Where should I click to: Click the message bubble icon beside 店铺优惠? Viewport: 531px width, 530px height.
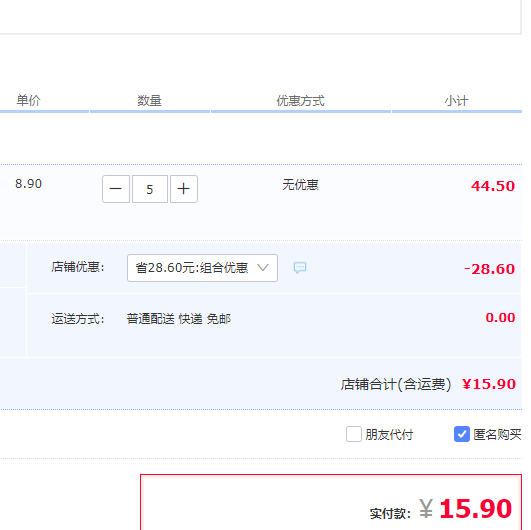coord(300,268)
